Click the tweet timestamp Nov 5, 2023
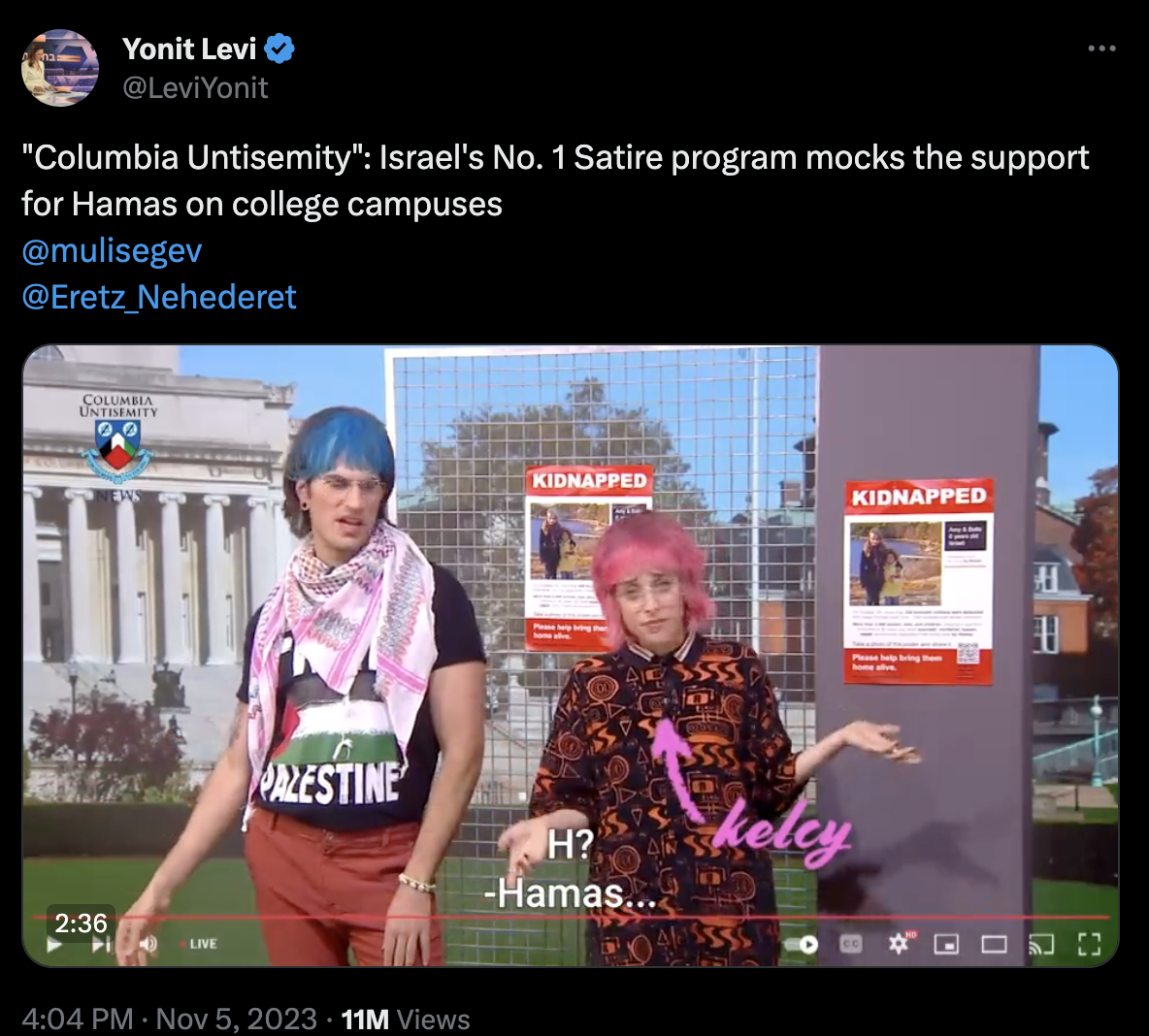The width and height of the screenshot is (1149, 1036). tap(236, 1020)
